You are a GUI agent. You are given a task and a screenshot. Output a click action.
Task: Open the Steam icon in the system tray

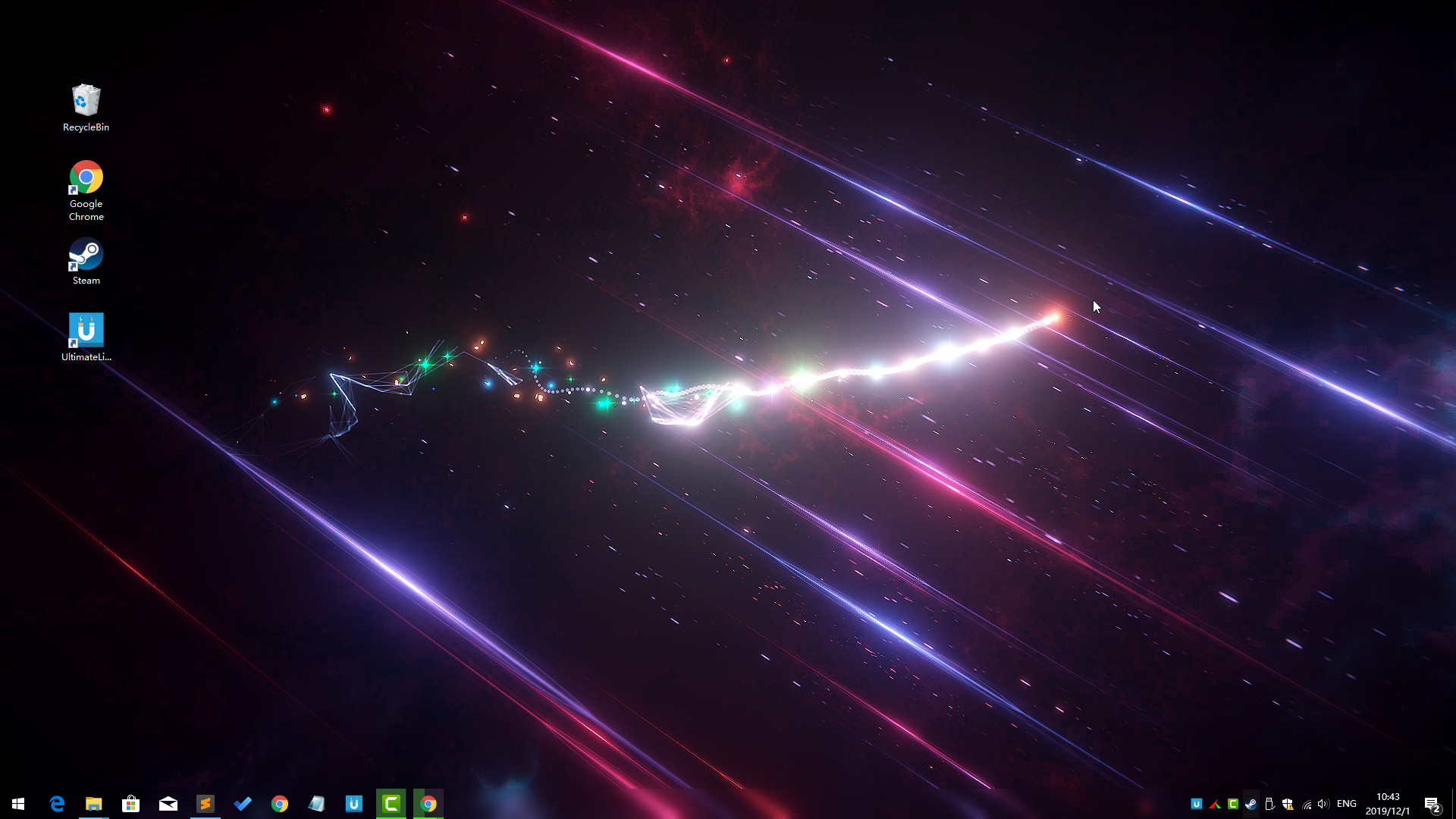[x=1250, y=804]
